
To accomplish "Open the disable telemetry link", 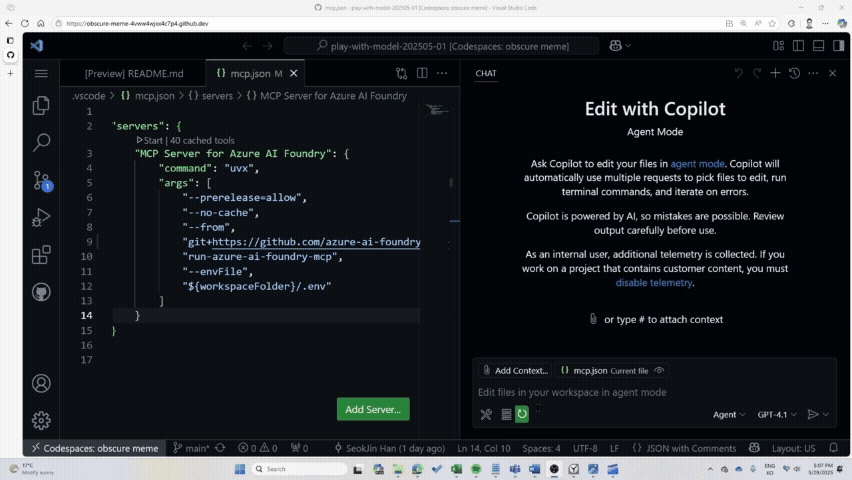I will click(x=654, y=283).
